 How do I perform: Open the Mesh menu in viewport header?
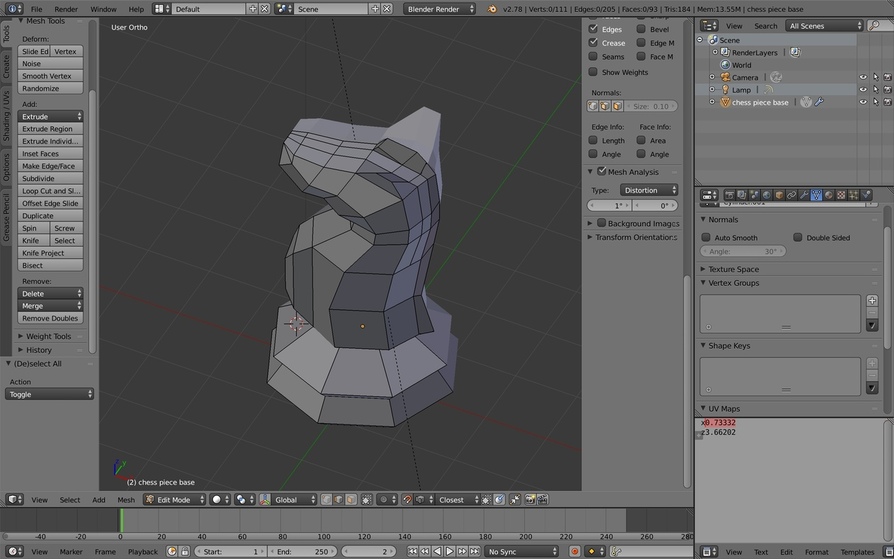126,500
